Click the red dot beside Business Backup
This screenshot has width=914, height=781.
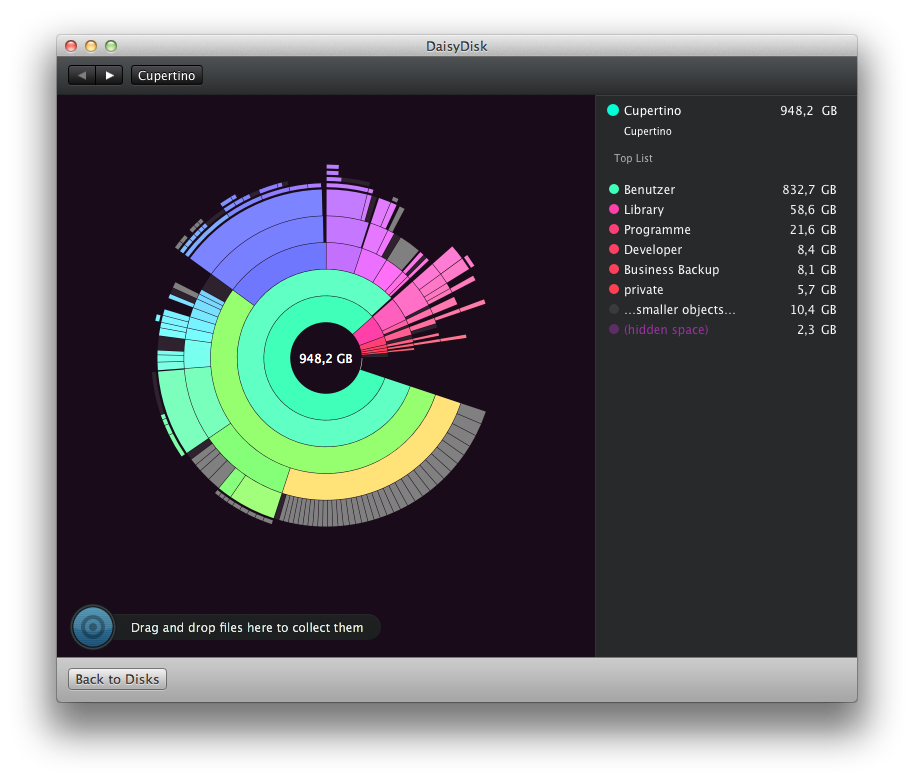coord(614,269)
